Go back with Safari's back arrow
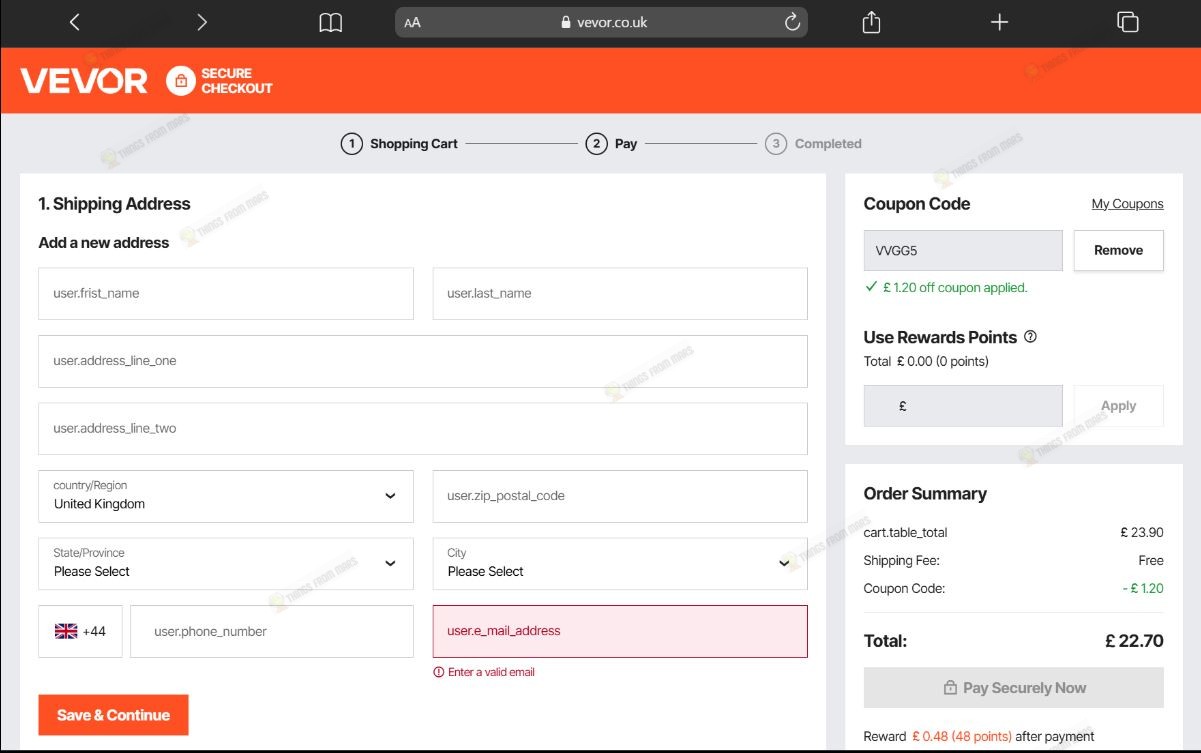Screen dimensions: 1201x753 coord(74,22)
